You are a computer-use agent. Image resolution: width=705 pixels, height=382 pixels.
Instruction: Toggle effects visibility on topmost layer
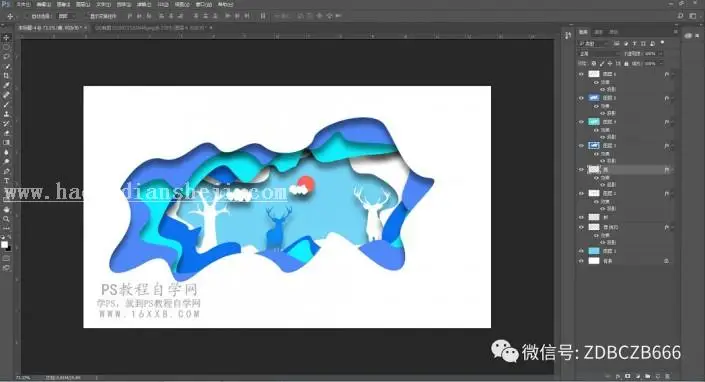[x=596, y=82]
